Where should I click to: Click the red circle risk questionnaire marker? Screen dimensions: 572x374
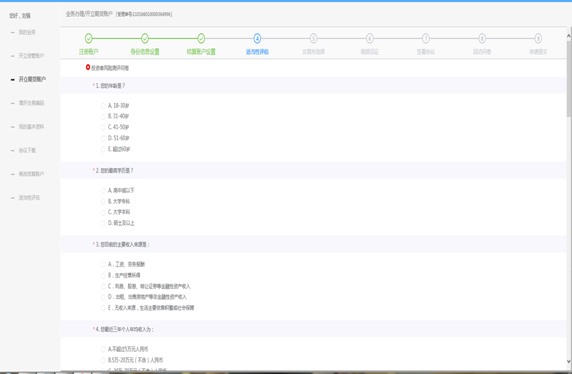pos(88,67)
